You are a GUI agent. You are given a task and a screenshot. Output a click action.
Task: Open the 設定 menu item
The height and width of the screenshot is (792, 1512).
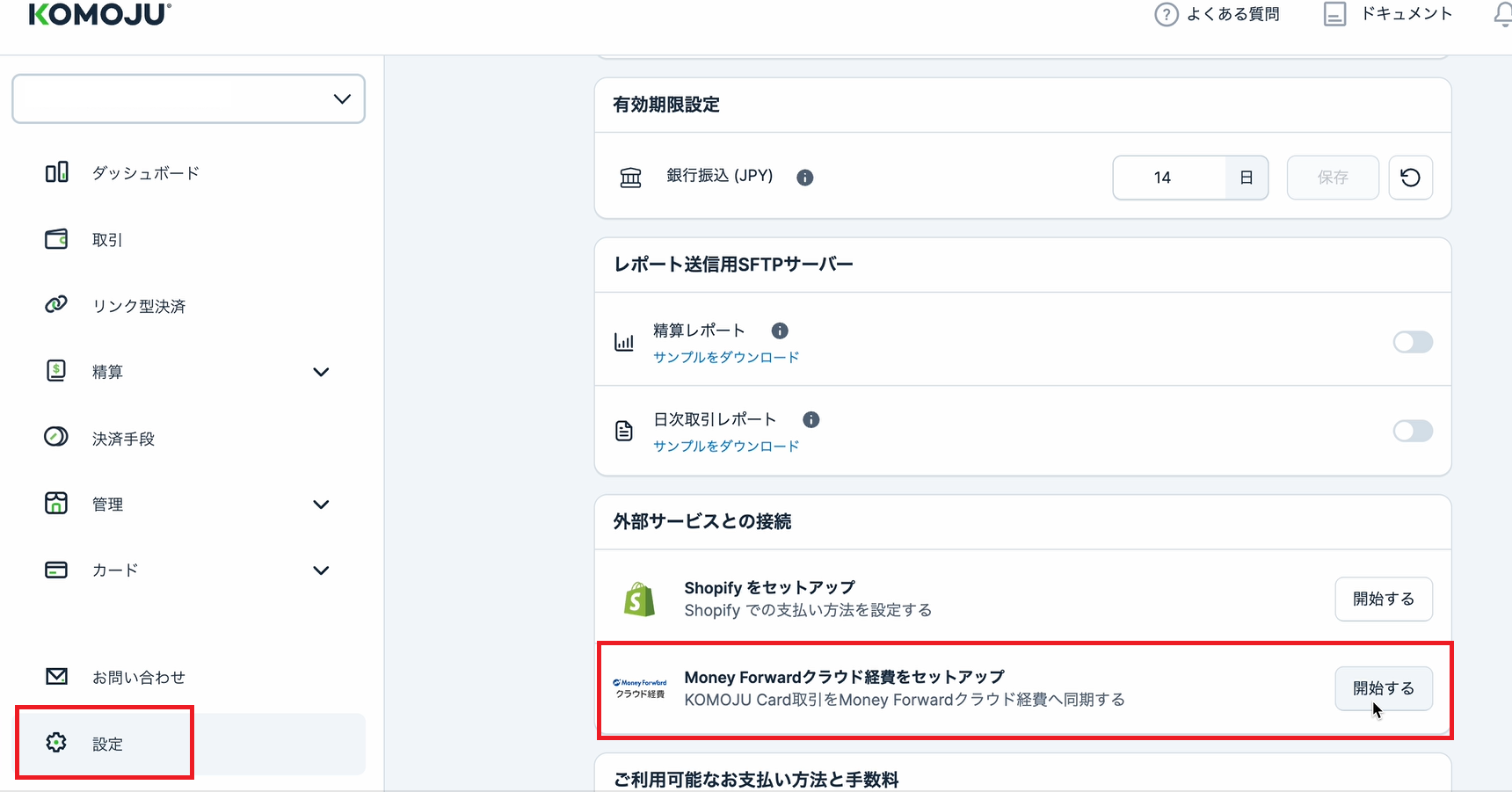click(107, 743)
